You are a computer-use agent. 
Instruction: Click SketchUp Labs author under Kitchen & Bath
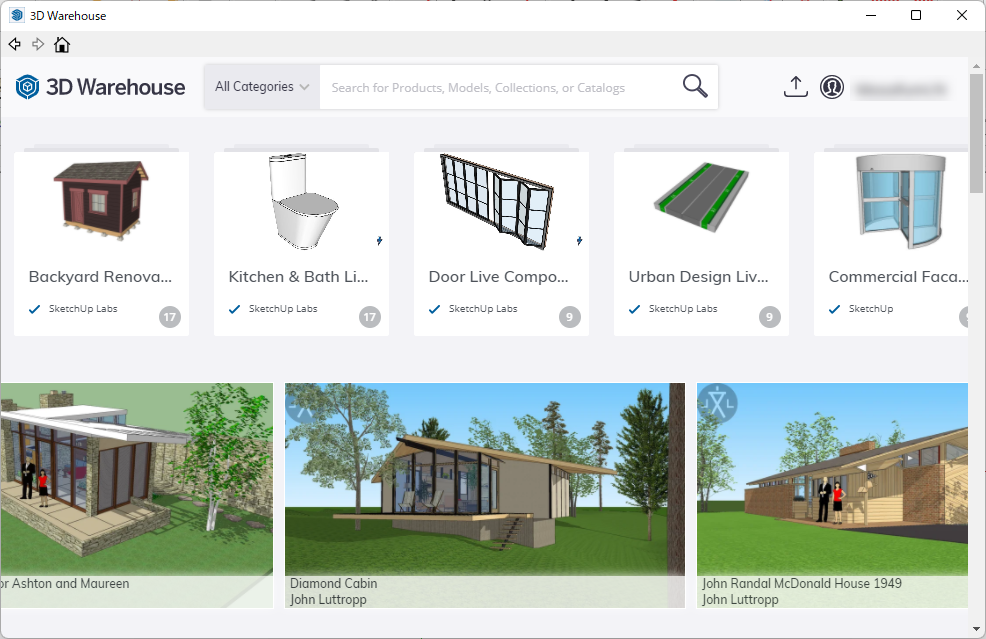[283, 309]
